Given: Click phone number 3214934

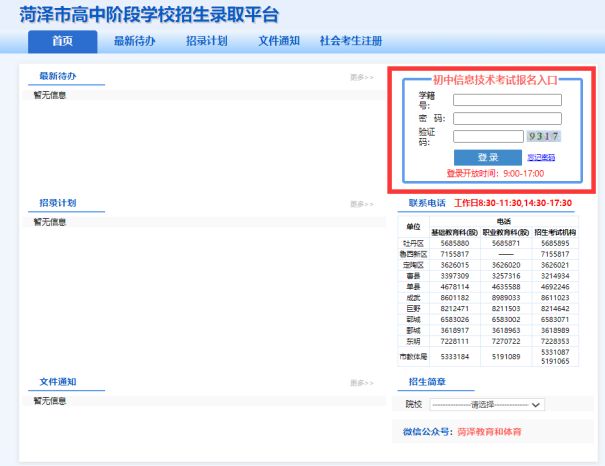Looking at the screenshot, I should [x=555, y=276].
